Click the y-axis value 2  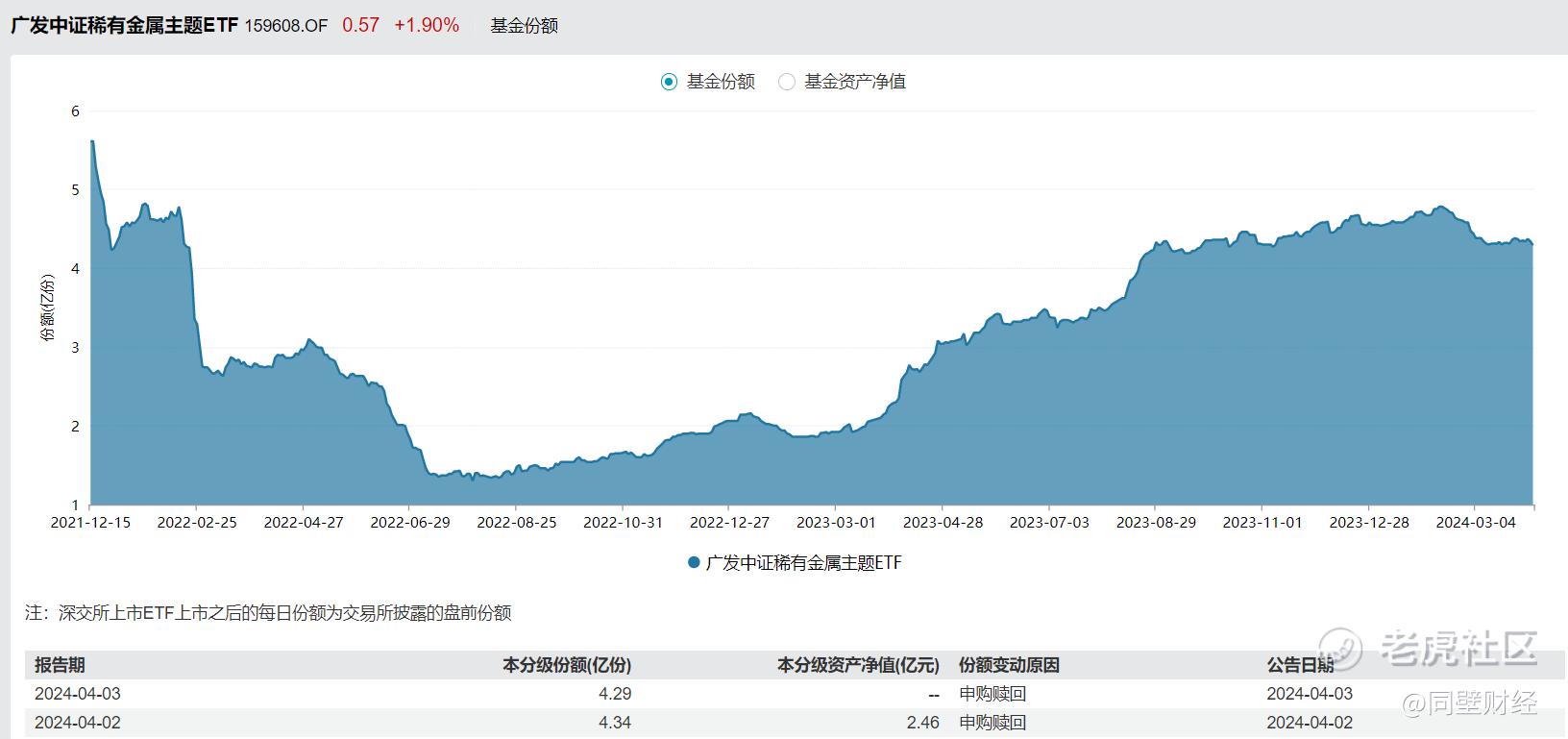click(x=76, y=427)
